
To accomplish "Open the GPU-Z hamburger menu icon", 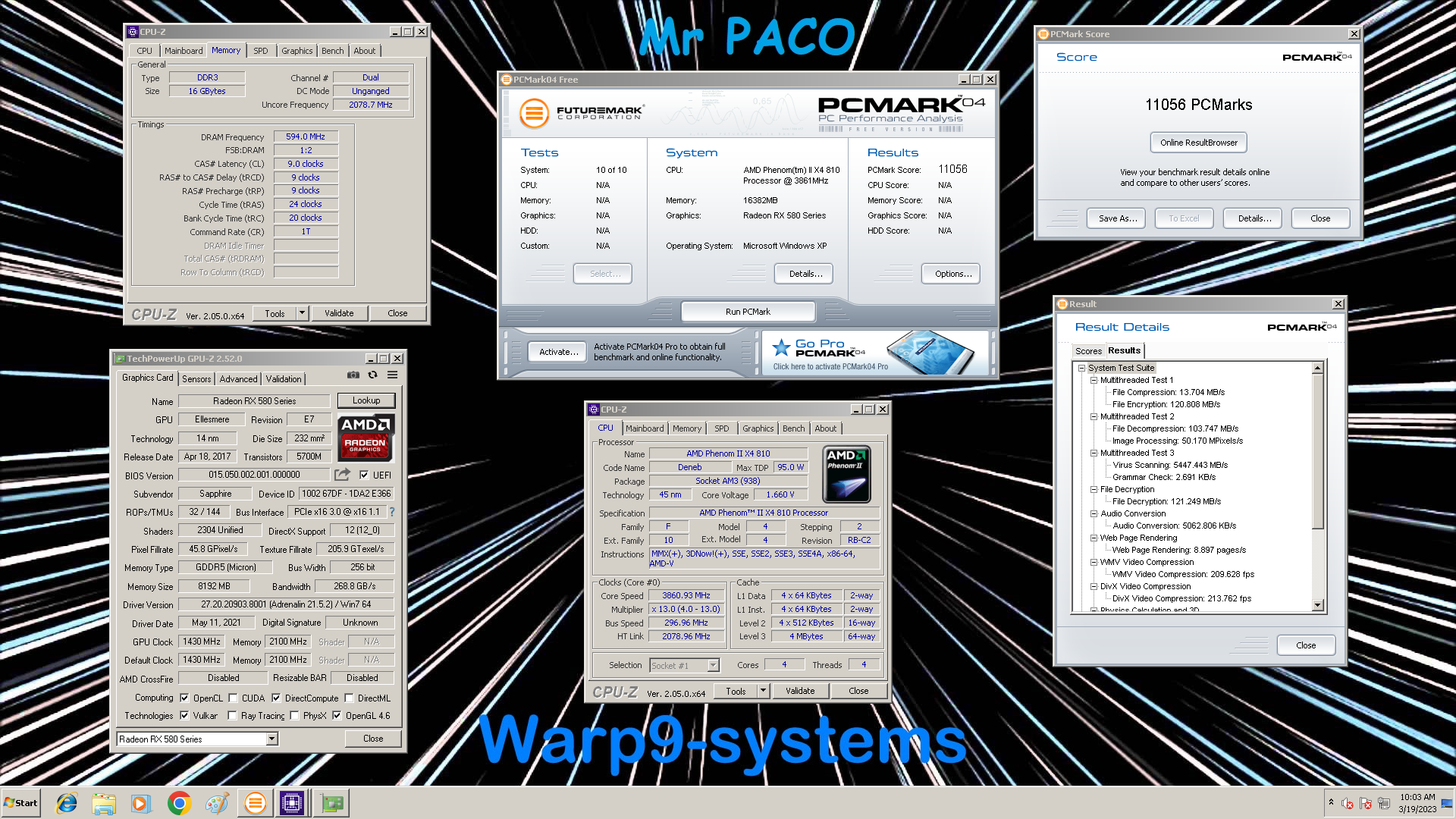I will coord(392,375).
